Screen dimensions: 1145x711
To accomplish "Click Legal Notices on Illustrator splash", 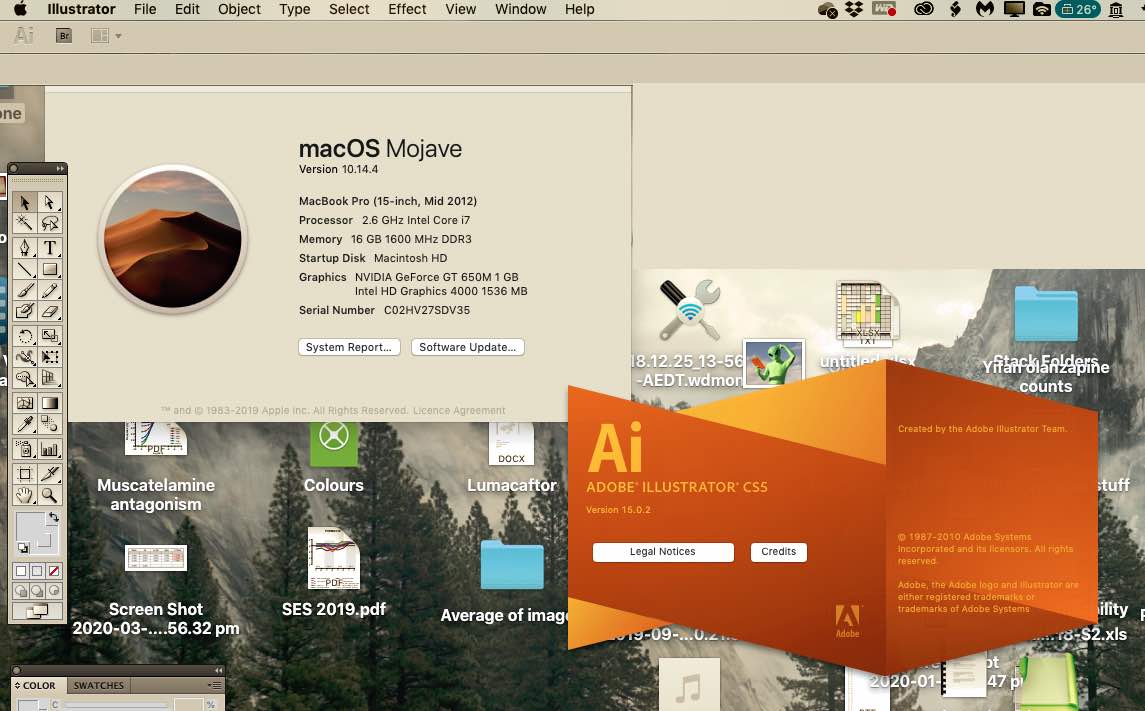I will tap(663, 552).
